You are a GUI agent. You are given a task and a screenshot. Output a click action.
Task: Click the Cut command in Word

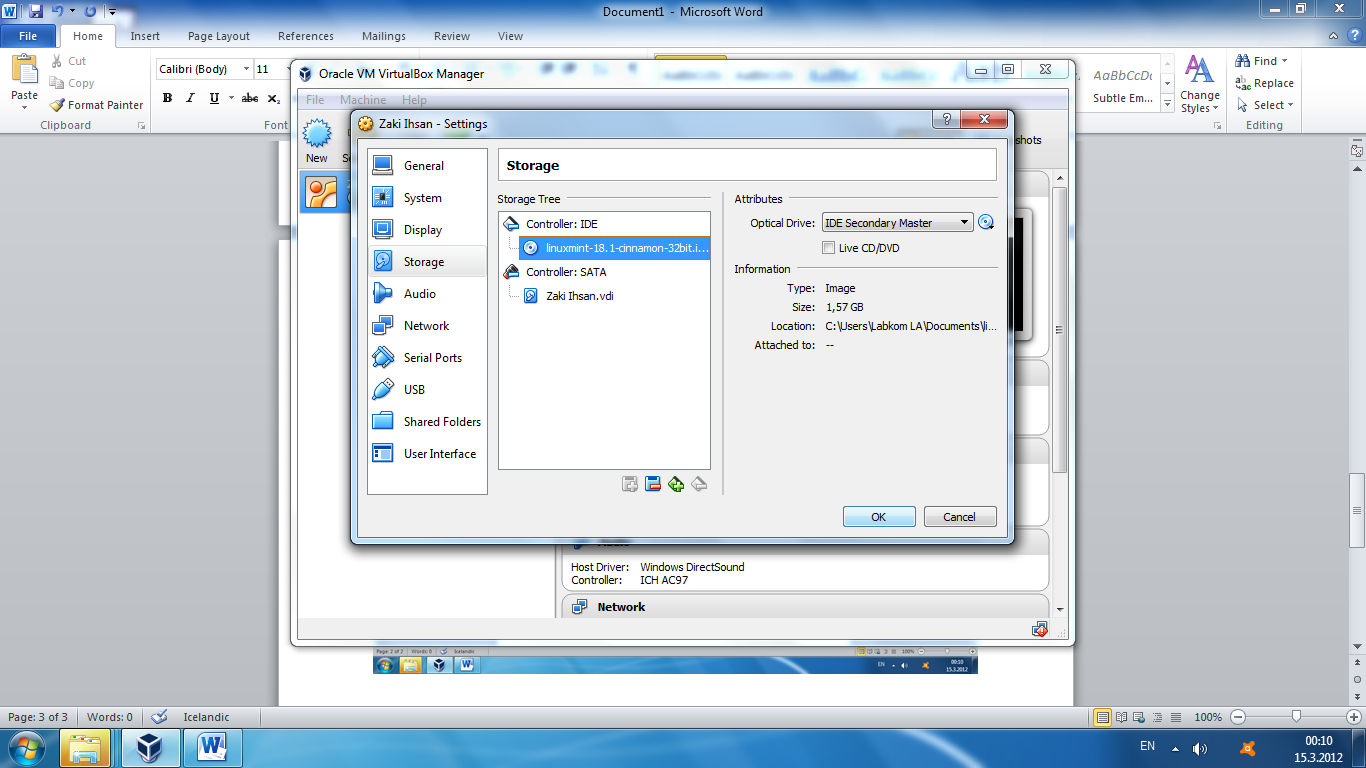(69, 61)
